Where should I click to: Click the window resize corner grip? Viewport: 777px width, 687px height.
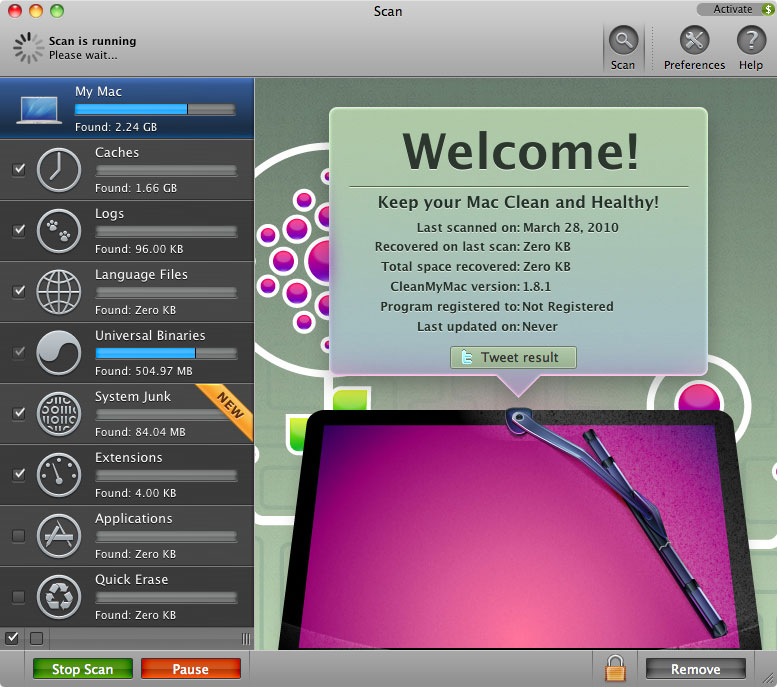[x=769, y=679]
